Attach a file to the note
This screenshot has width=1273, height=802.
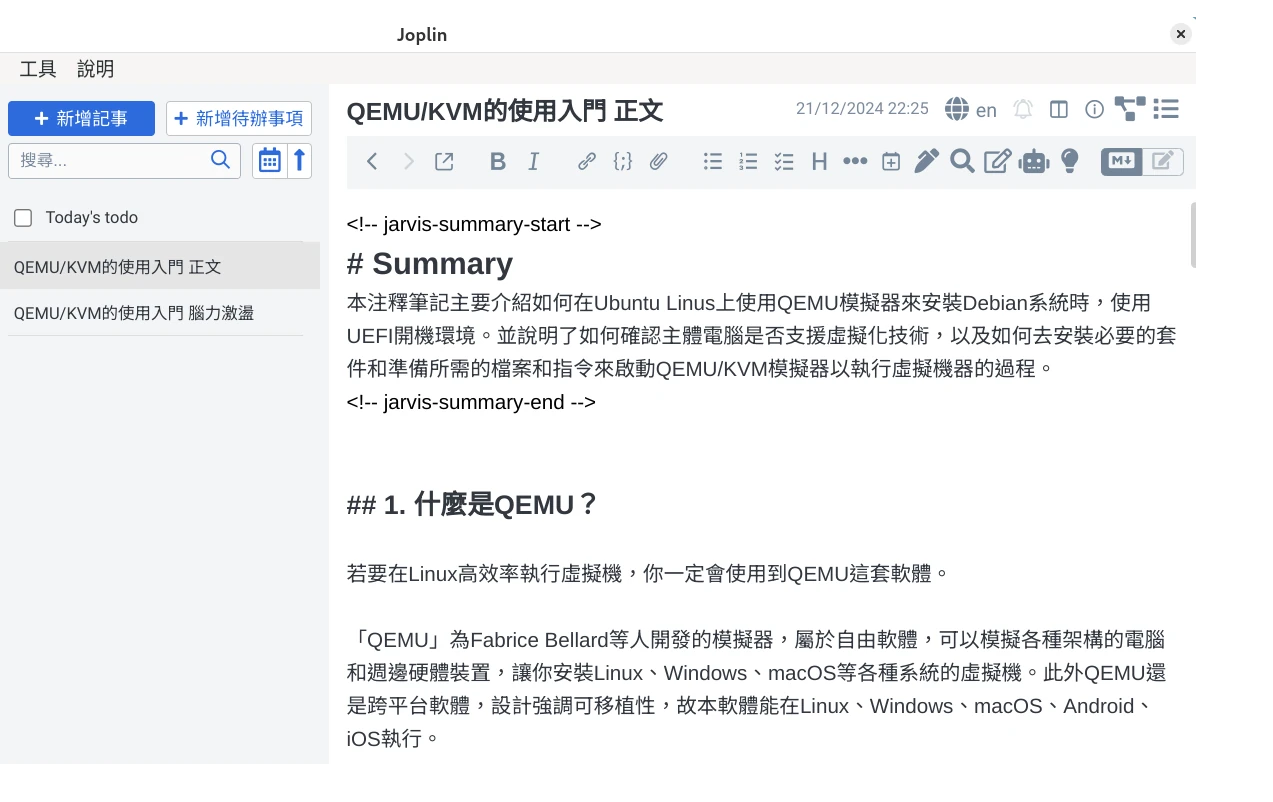[x=659, y=161]
